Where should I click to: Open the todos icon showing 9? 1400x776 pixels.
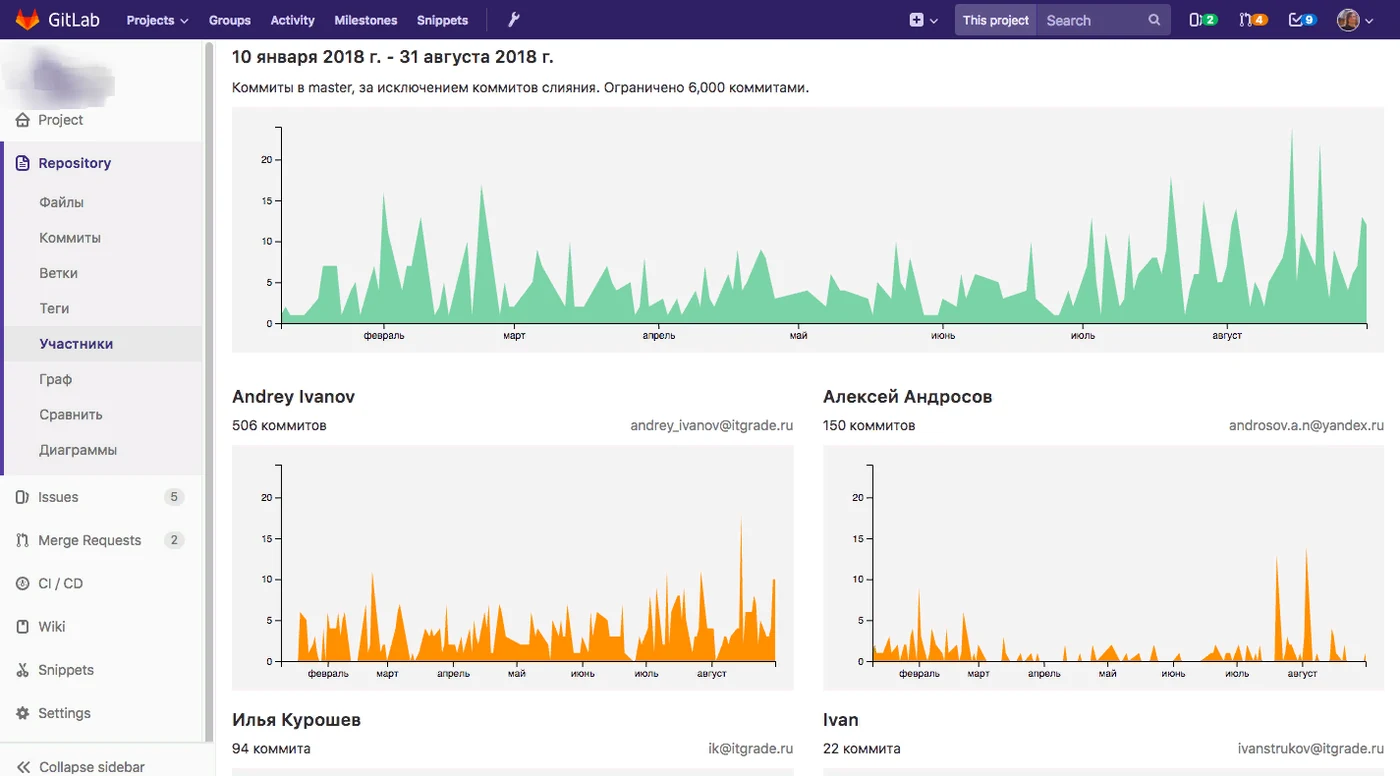1302,20
